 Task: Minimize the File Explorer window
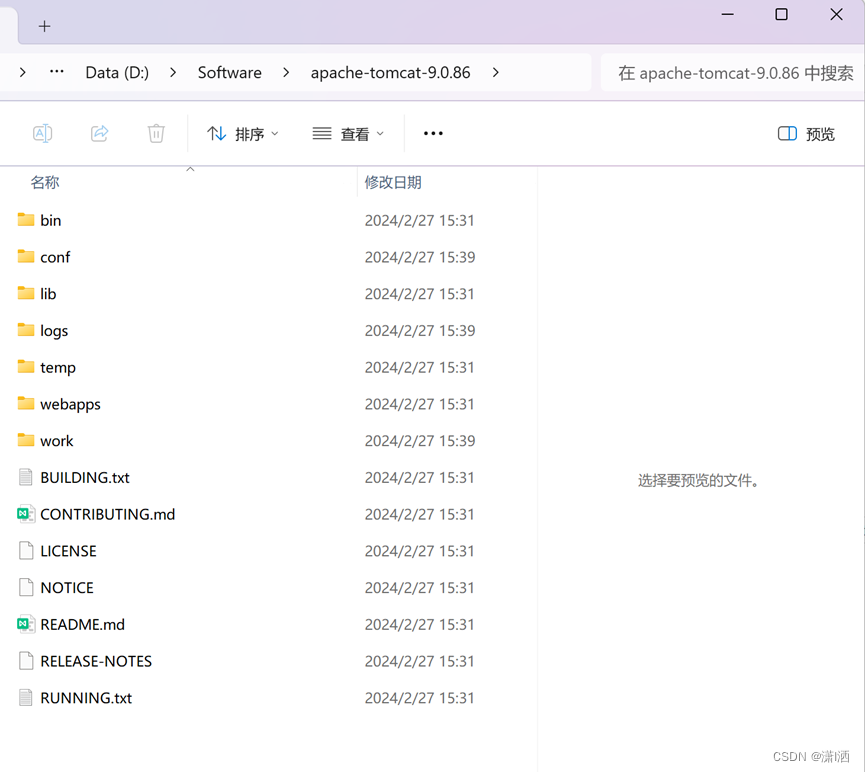728,14
